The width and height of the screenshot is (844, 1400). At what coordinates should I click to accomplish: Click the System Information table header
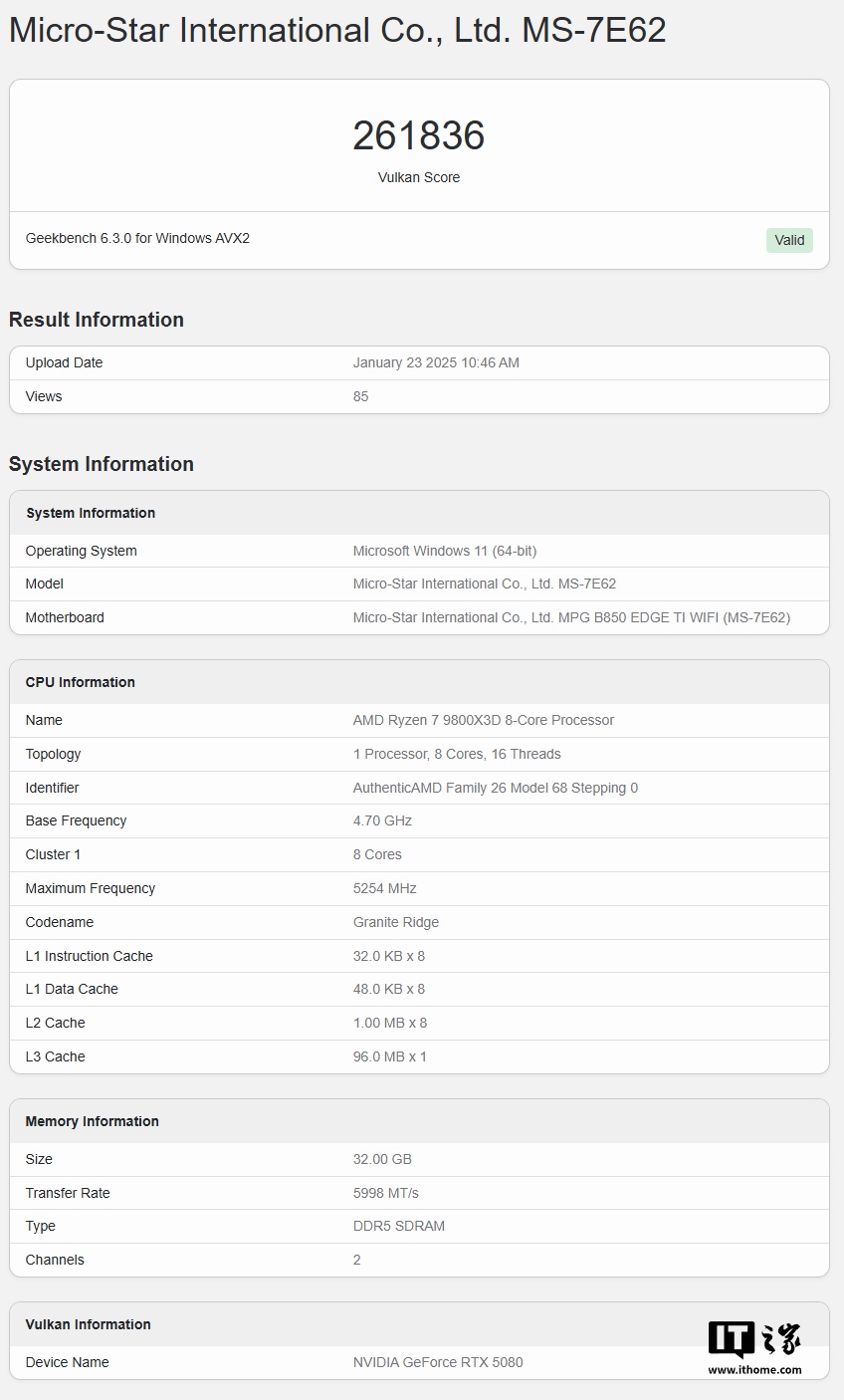click(x=91, y=513)
